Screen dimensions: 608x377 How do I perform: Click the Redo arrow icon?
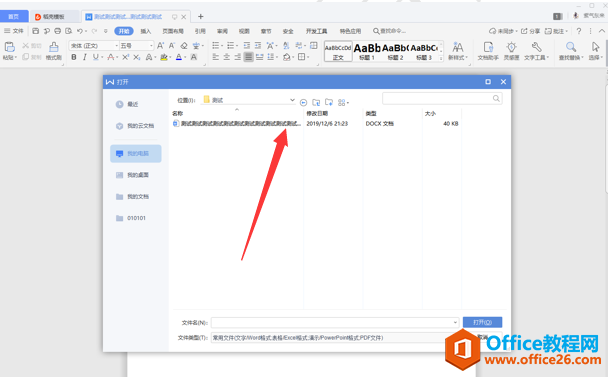pyautogui.click(x=94, y=31)
